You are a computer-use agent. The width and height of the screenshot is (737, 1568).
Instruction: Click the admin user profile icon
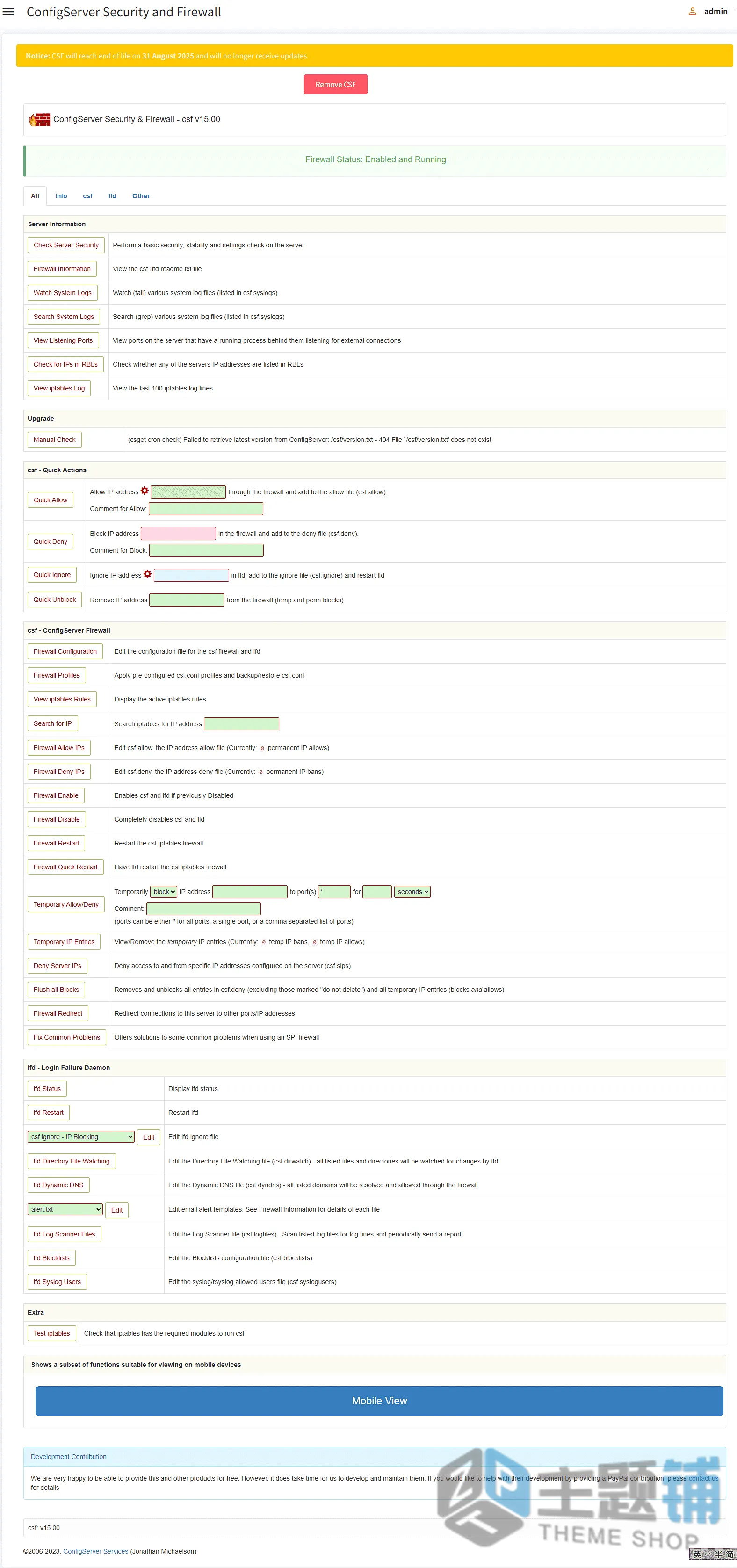(692, 12)
